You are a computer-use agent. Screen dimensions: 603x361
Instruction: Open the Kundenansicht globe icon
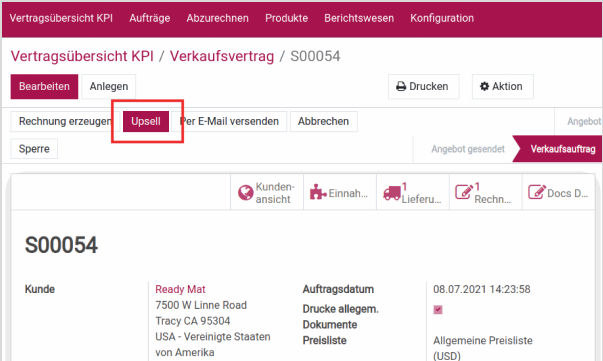(x=245, y=193)
